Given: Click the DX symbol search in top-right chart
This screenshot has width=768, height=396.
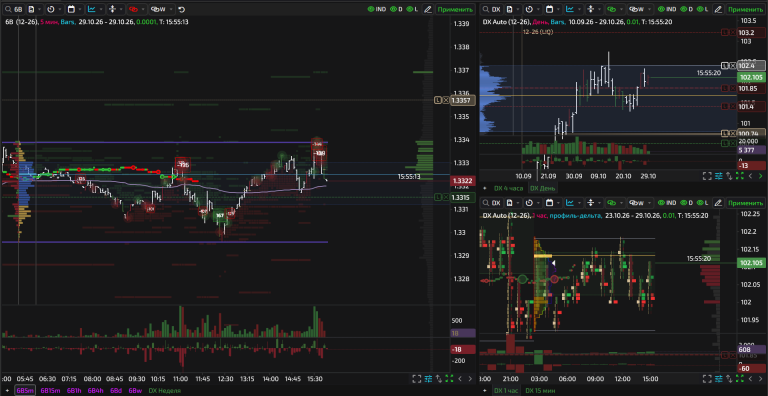Looking at the screenshot, I should 492,9.
